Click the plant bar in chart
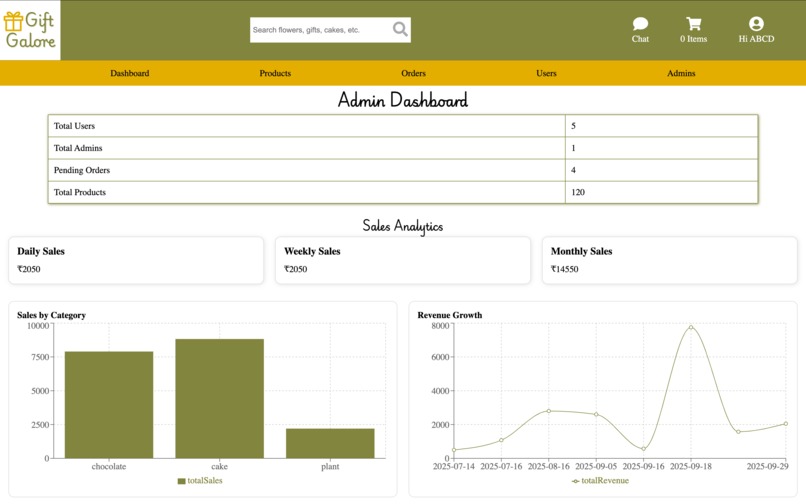The image size is (806, 504). [330, 443]
